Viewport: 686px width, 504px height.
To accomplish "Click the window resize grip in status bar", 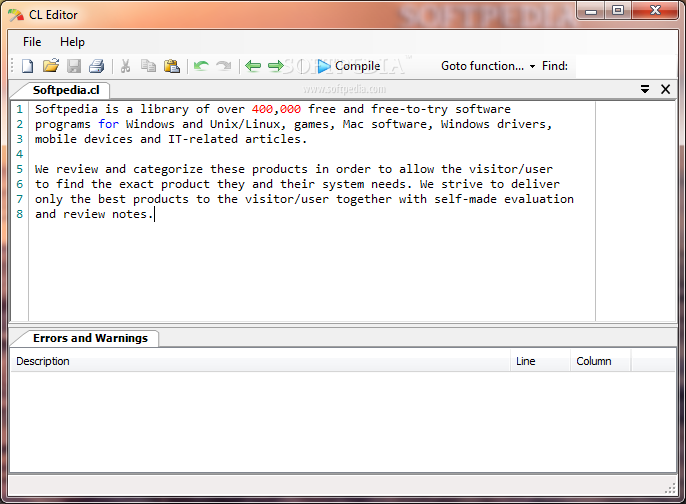I will (x=670, y=489).
